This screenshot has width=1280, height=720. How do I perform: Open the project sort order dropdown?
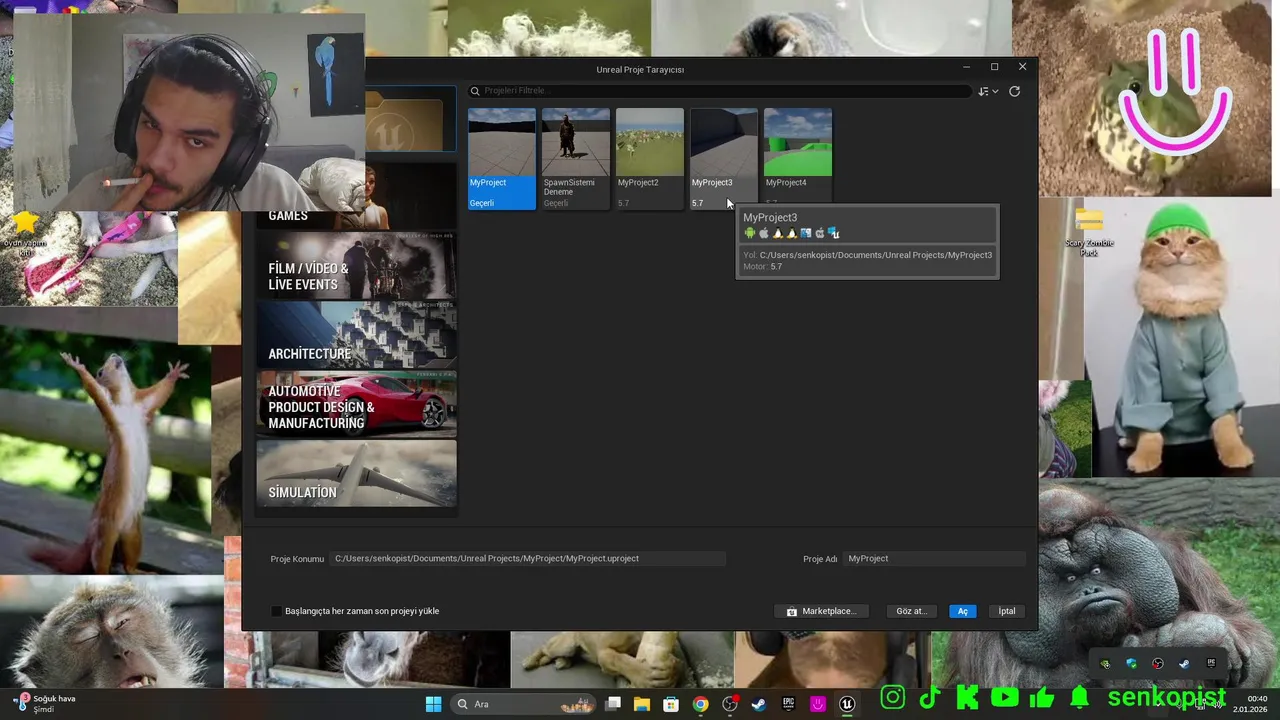coord(988,91)
